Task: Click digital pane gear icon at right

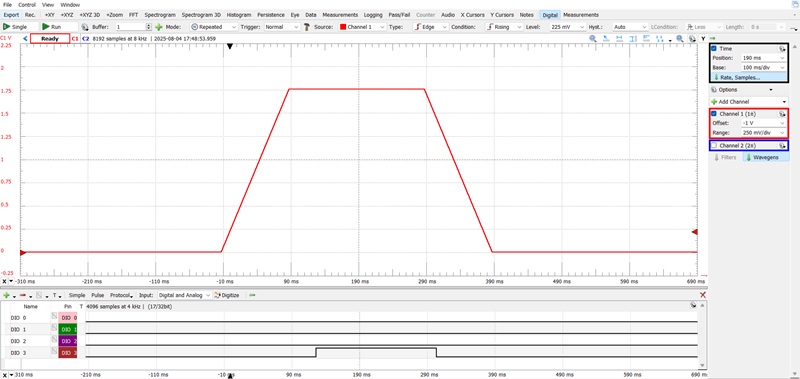Action: [693, 306]
